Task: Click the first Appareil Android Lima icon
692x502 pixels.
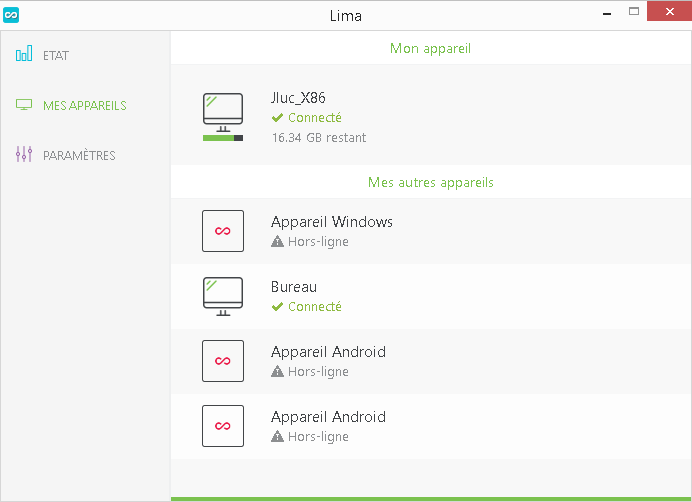Action: 223,361
